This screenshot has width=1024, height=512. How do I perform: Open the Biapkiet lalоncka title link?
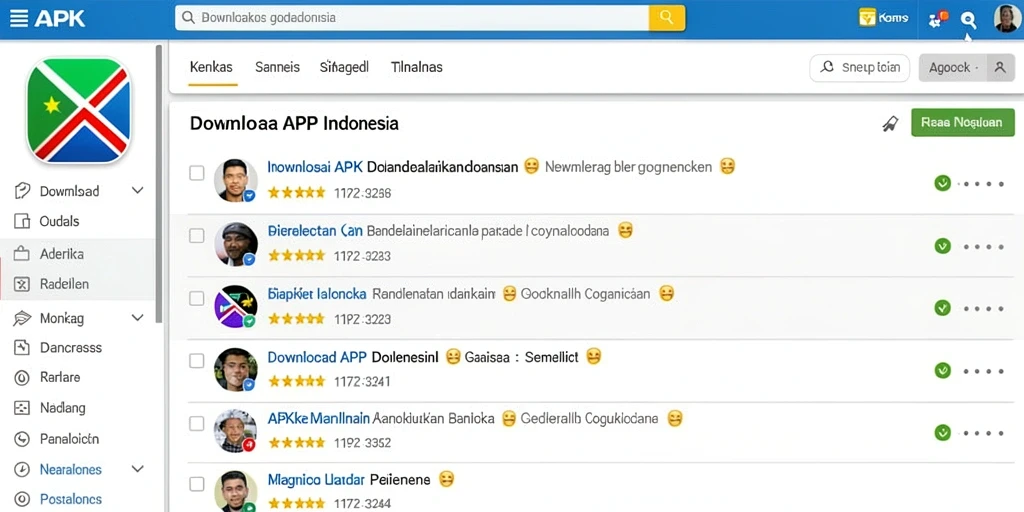(x=317, y=294)
